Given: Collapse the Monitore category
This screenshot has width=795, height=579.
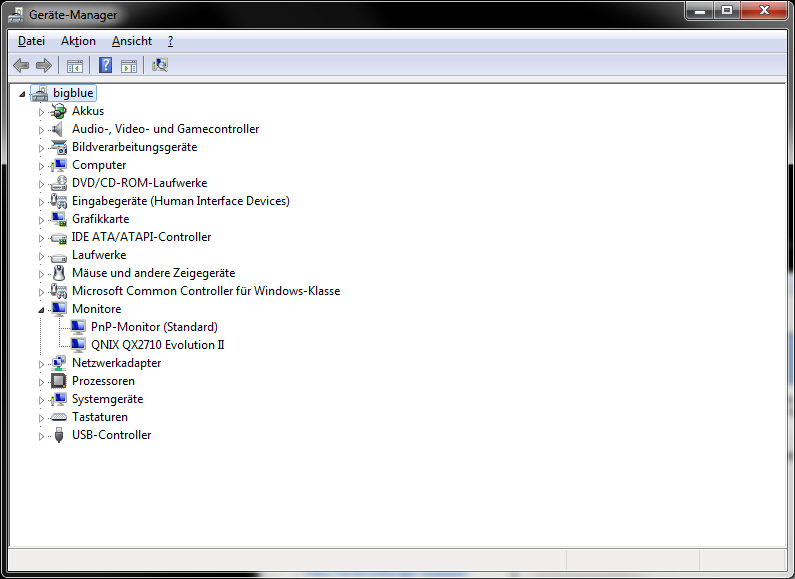Looking at the screenshot, I should [x=41, y=310].
